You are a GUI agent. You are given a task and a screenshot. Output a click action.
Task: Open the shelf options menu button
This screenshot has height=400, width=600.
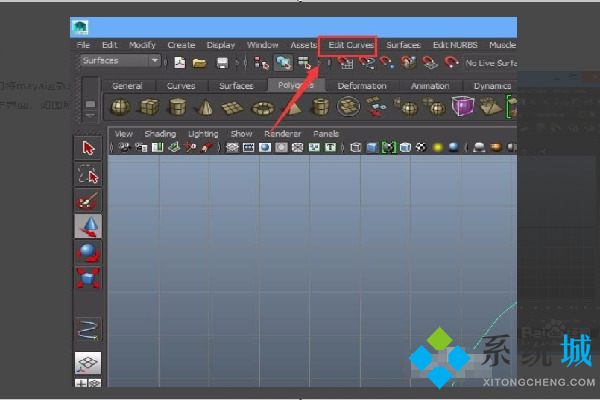click(91, 104)
